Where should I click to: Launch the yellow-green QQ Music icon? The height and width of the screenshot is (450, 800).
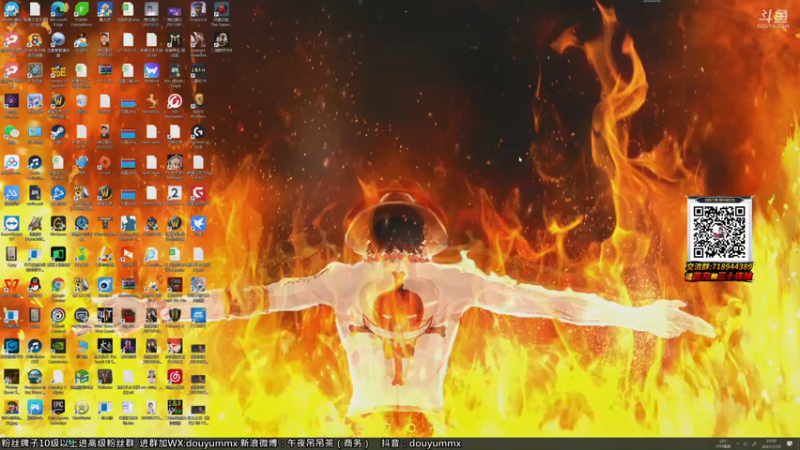click(81, 254)
